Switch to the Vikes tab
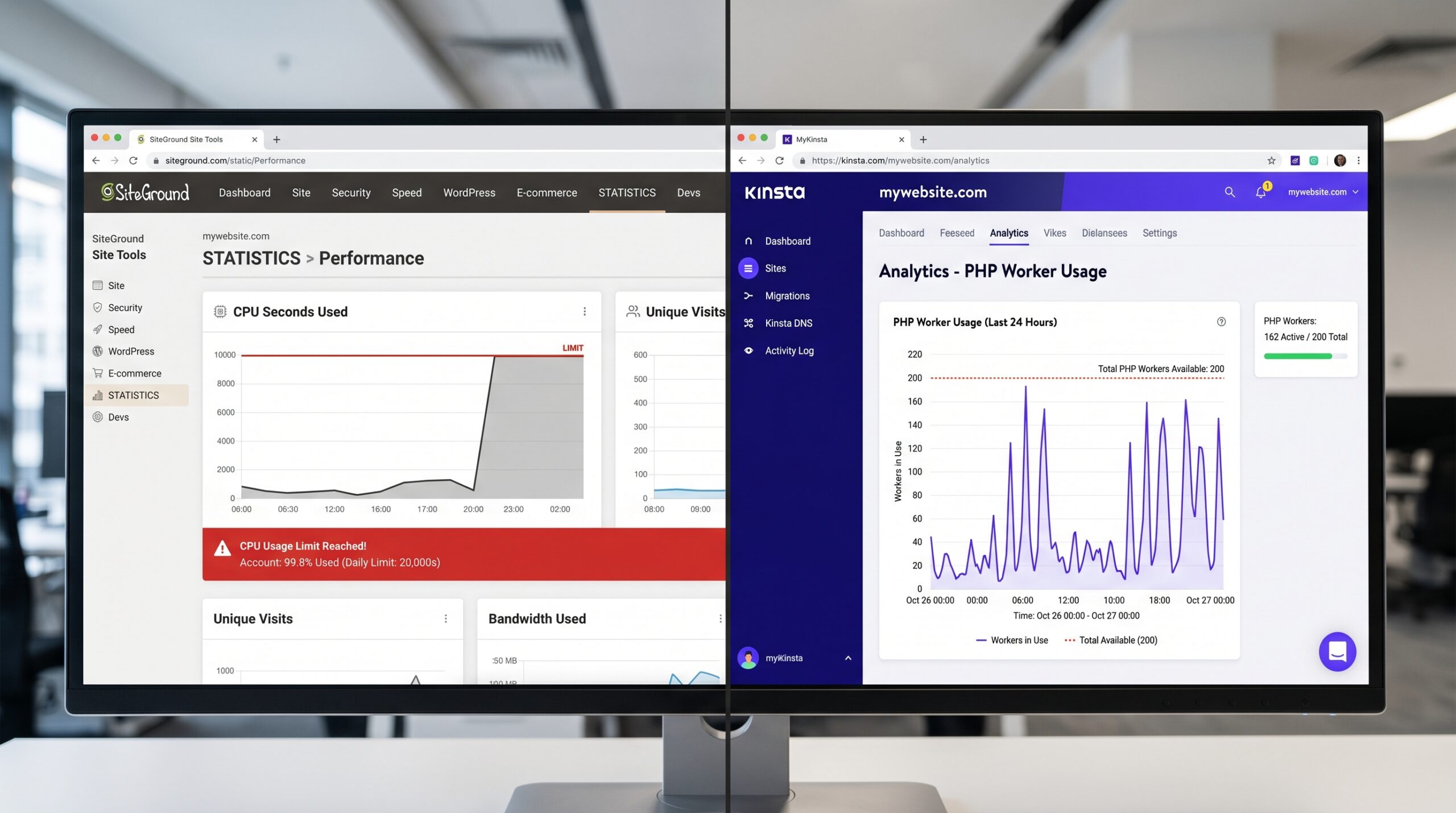The height and width of the screenshot is (813, 1456). tap(1054, 233)
